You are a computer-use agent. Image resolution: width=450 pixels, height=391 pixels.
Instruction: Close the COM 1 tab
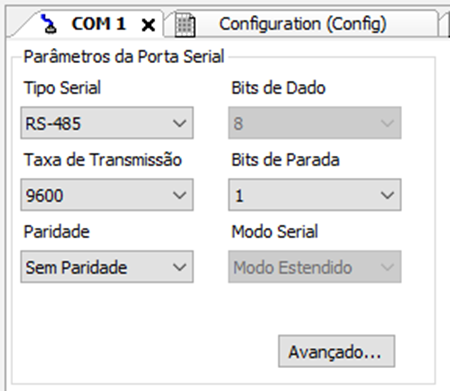(x=148, y=25)
